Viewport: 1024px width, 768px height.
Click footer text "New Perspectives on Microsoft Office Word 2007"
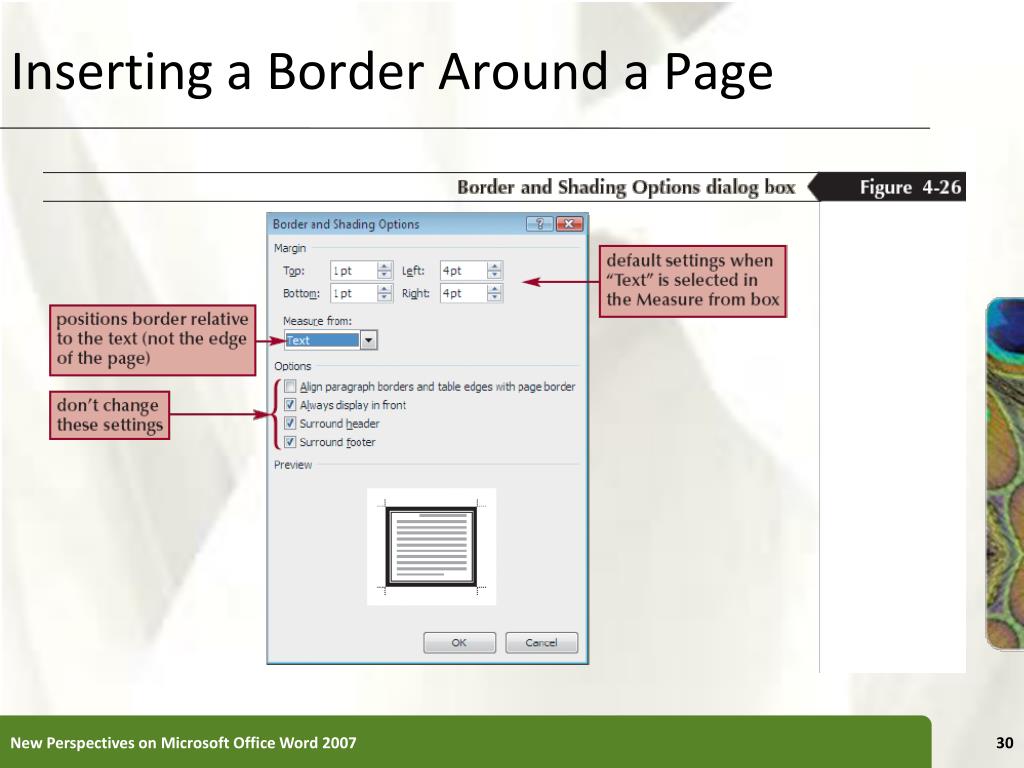point(184,743)
